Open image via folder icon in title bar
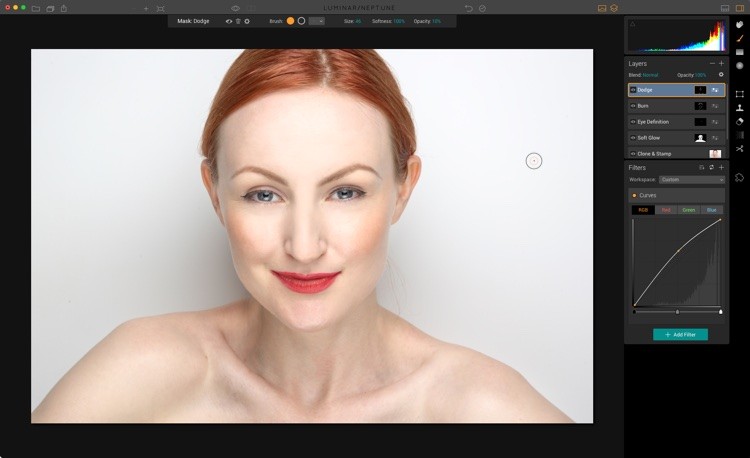Screen dimensions: 750x458 (36, 9)
